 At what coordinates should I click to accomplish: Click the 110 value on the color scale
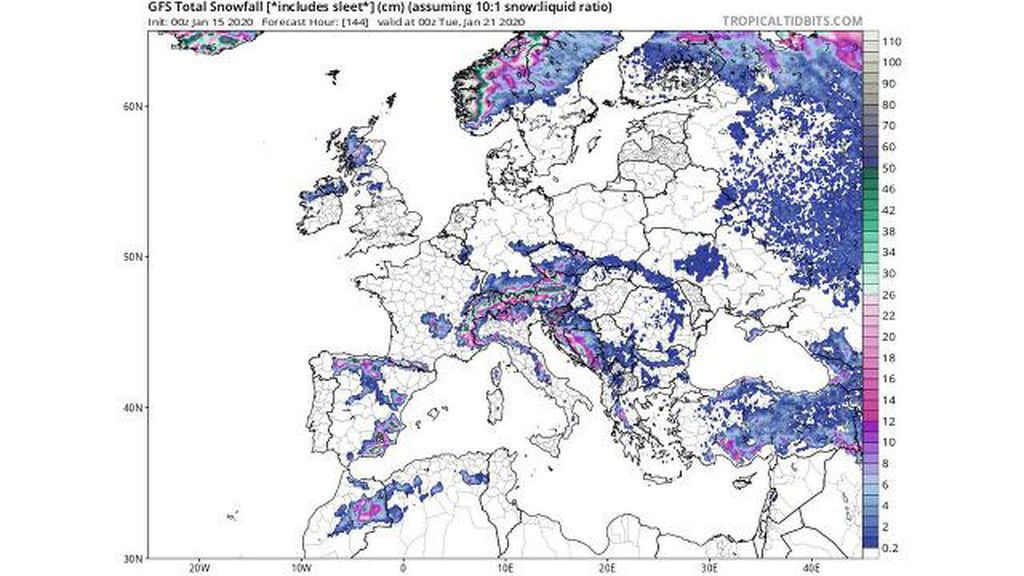coord(891,42)
